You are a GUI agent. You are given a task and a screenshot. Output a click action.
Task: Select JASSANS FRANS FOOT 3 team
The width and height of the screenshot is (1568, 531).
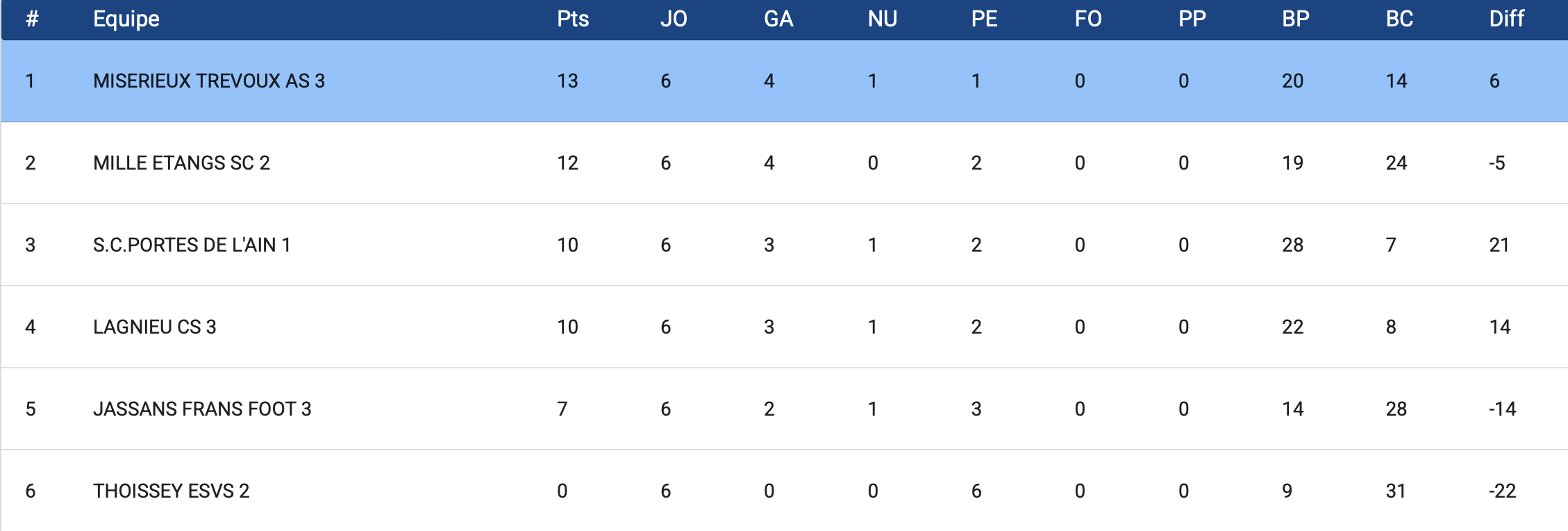202,409
